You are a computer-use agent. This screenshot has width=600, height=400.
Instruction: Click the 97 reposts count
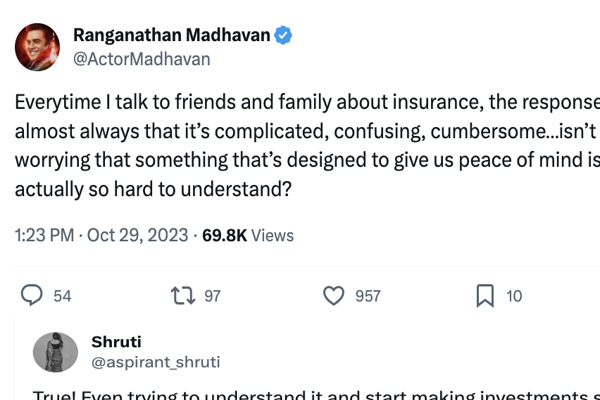pyautogui.click(x=212, y=296)
